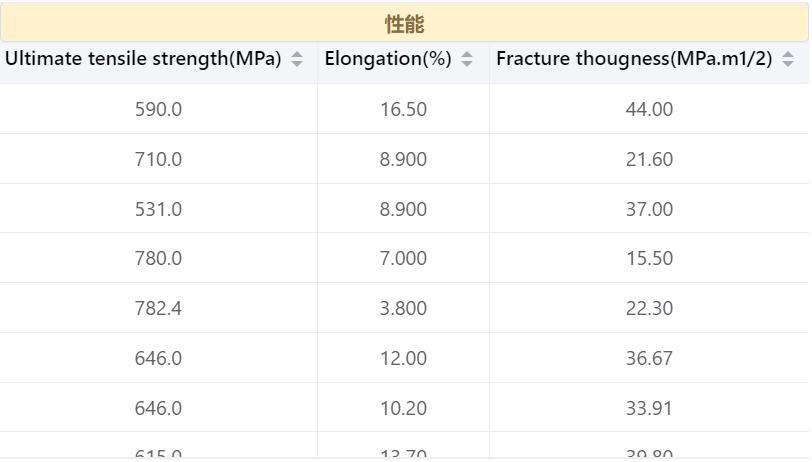Select the tensile strength cell 531.0
The height and width of the screenshot is (462, 812).
[158, 209]
